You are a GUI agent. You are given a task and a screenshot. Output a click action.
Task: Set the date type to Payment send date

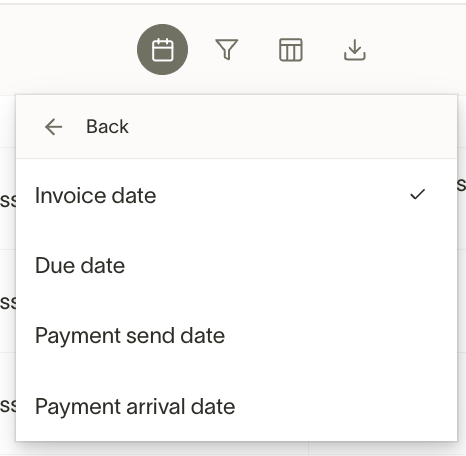[236, 336]
